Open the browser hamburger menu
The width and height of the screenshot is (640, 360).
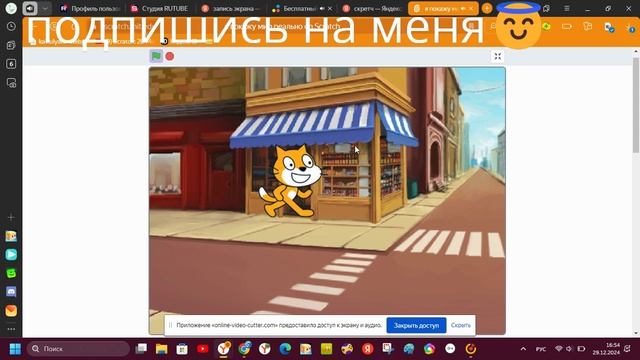[x=567, y=9]
